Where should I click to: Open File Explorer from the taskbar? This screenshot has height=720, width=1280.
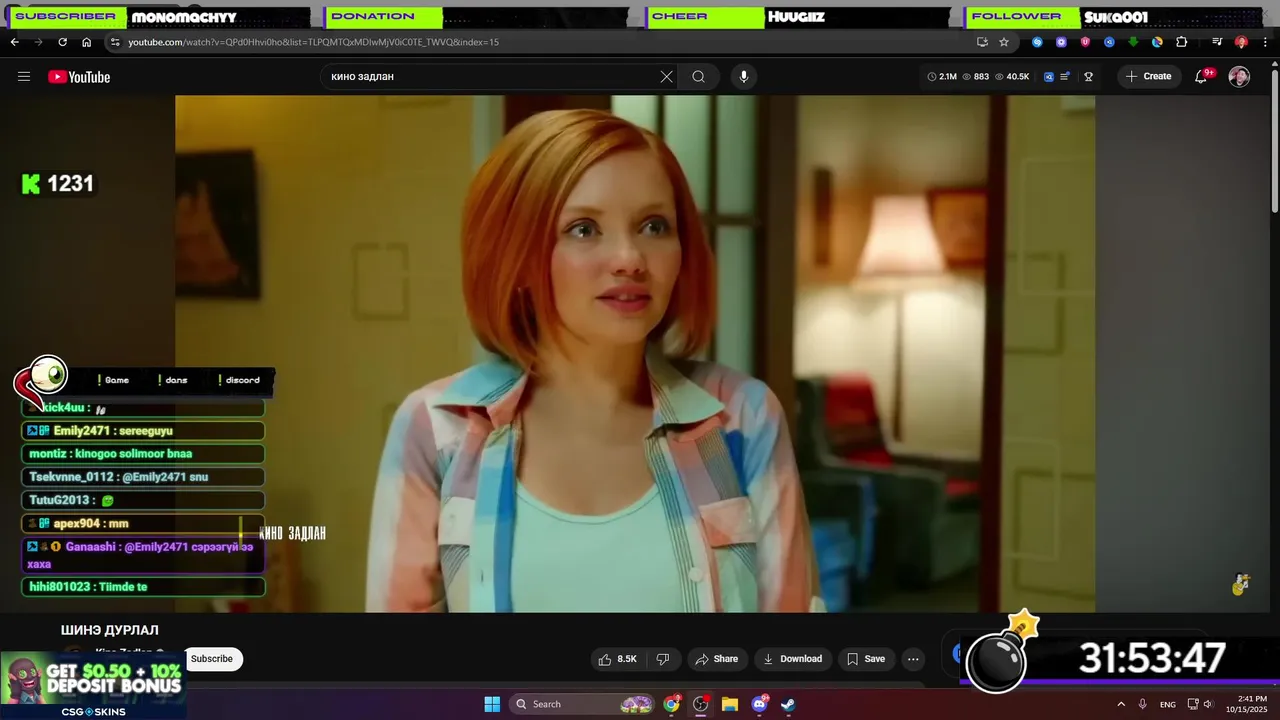click(x=730, y=704)
